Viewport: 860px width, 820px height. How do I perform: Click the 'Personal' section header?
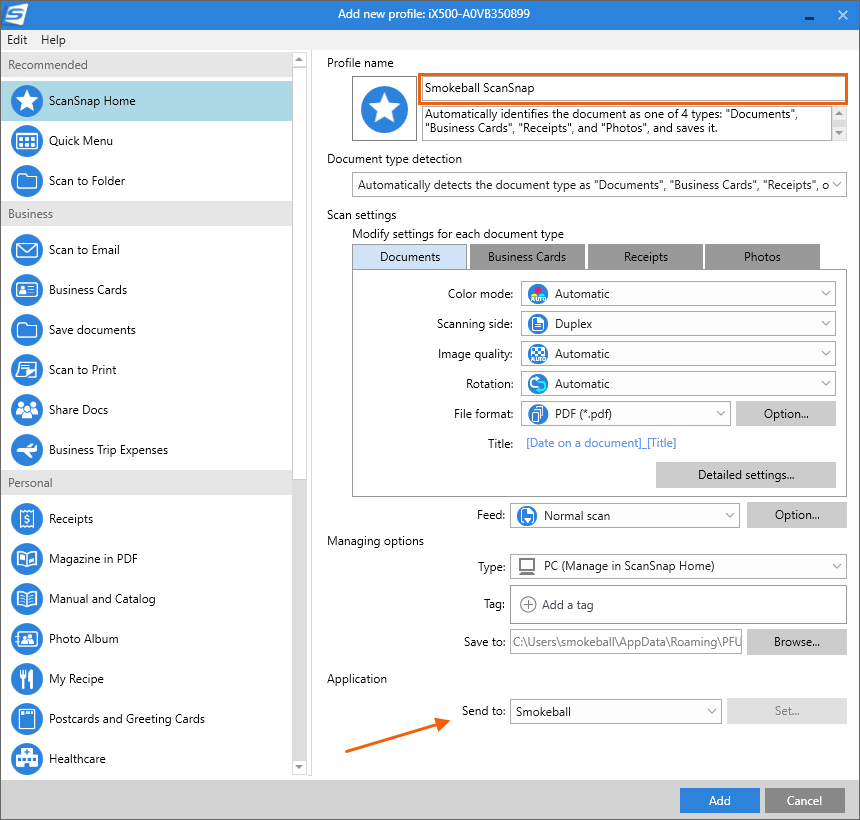coord(146,483)
